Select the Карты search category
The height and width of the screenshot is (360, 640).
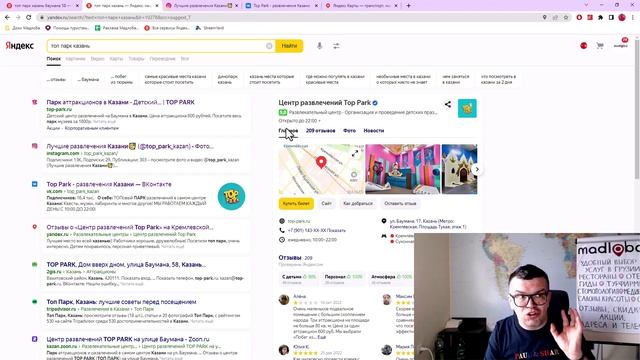coord(116,59)
